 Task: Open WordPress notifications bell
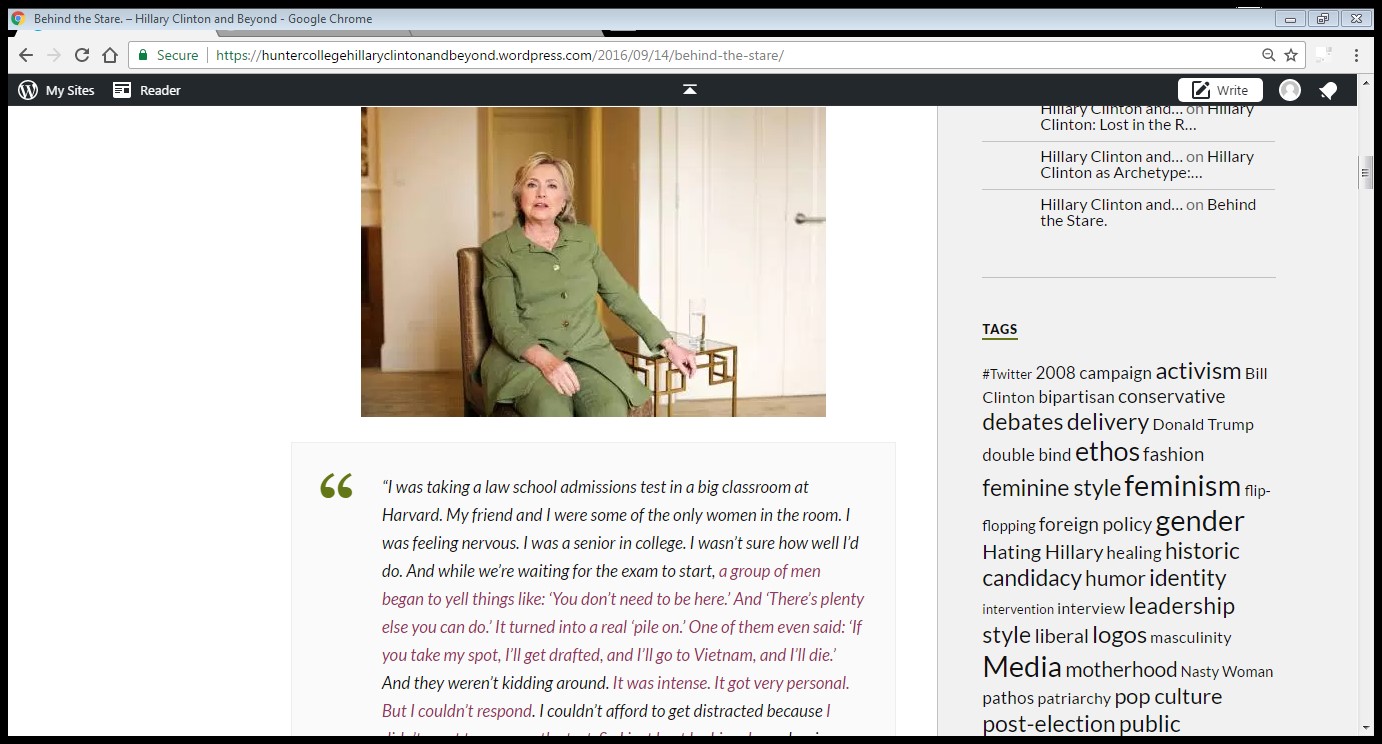pyautogui.click(x=1328, y=90)
